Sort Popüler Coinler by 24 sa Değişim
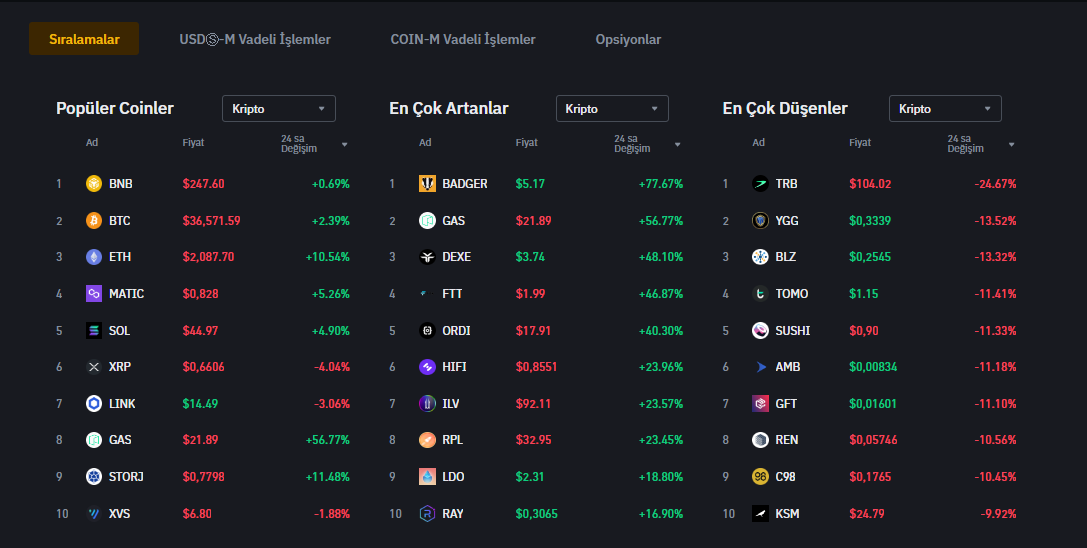This screenshot has width=1087, height=548. 314,144
